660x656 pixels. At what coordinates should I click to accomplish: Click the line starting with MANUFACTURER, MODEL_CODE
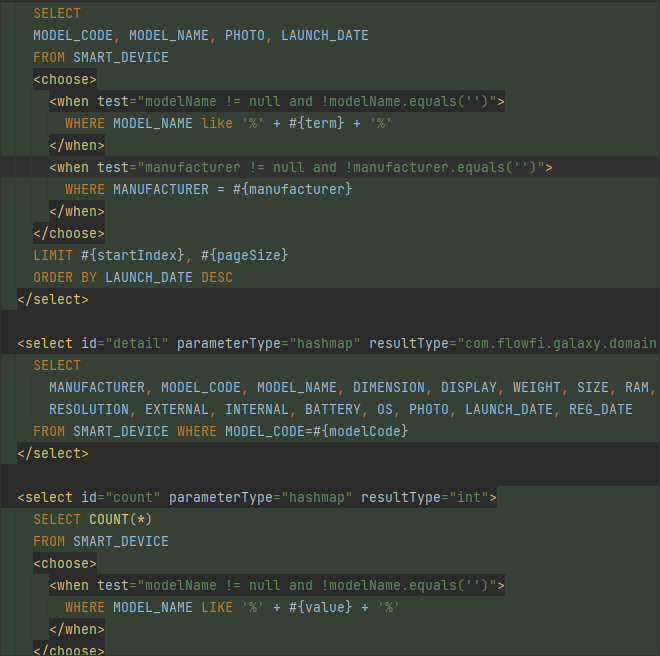[352, 387]
